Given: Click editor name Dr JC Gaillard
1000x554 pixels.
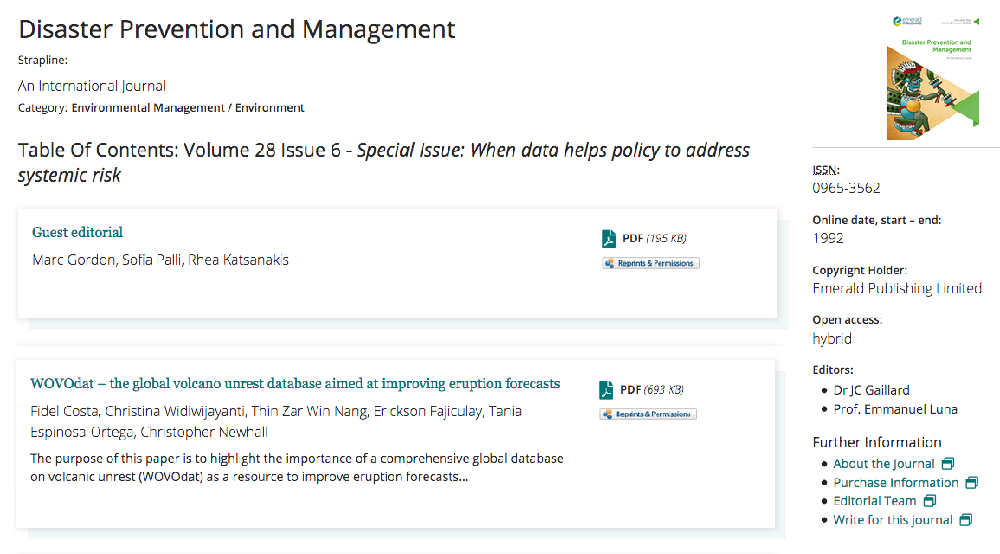Looking at the screenshot, I should (871, 390).
